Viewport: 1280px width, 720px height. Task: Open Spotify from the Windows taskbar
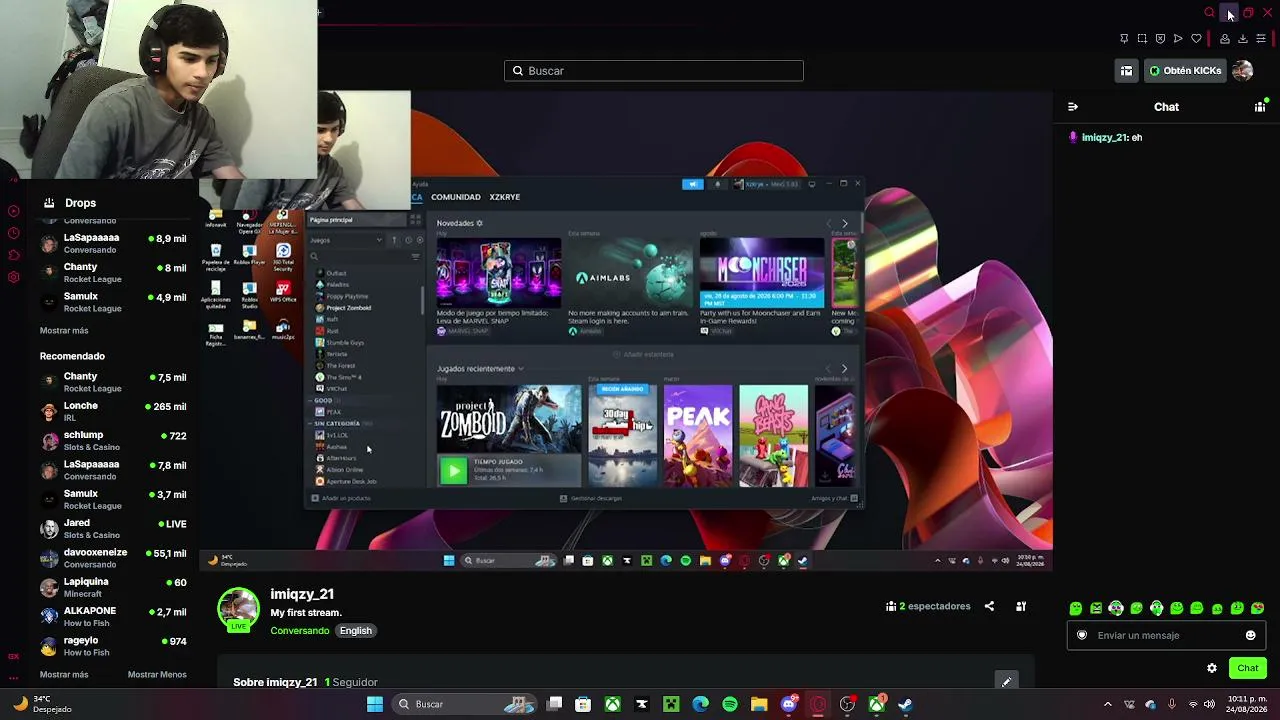click(x=730, y=704)
